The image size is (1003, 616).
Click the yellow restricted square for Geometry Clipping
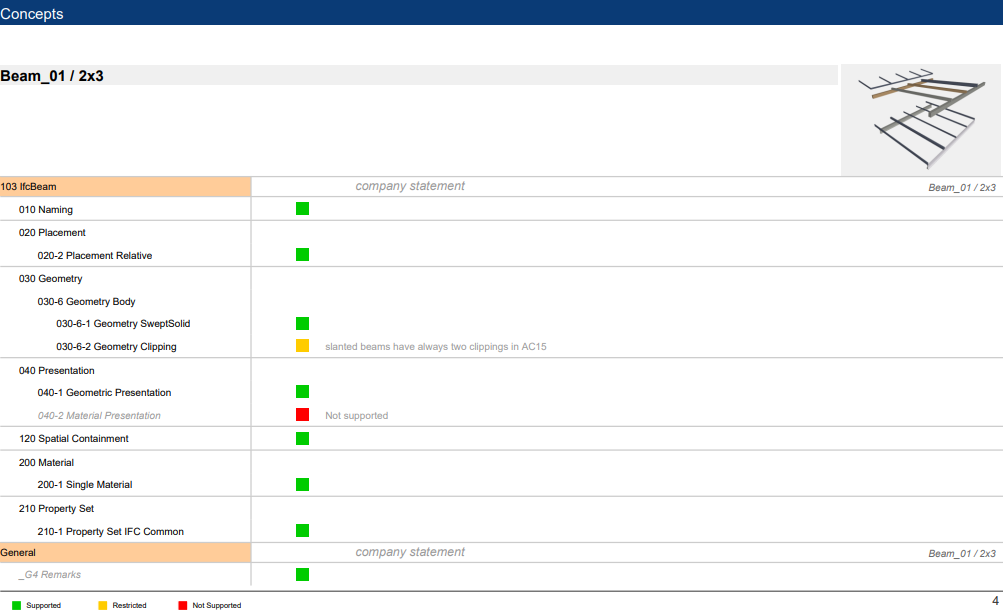(x=302, y=346)
